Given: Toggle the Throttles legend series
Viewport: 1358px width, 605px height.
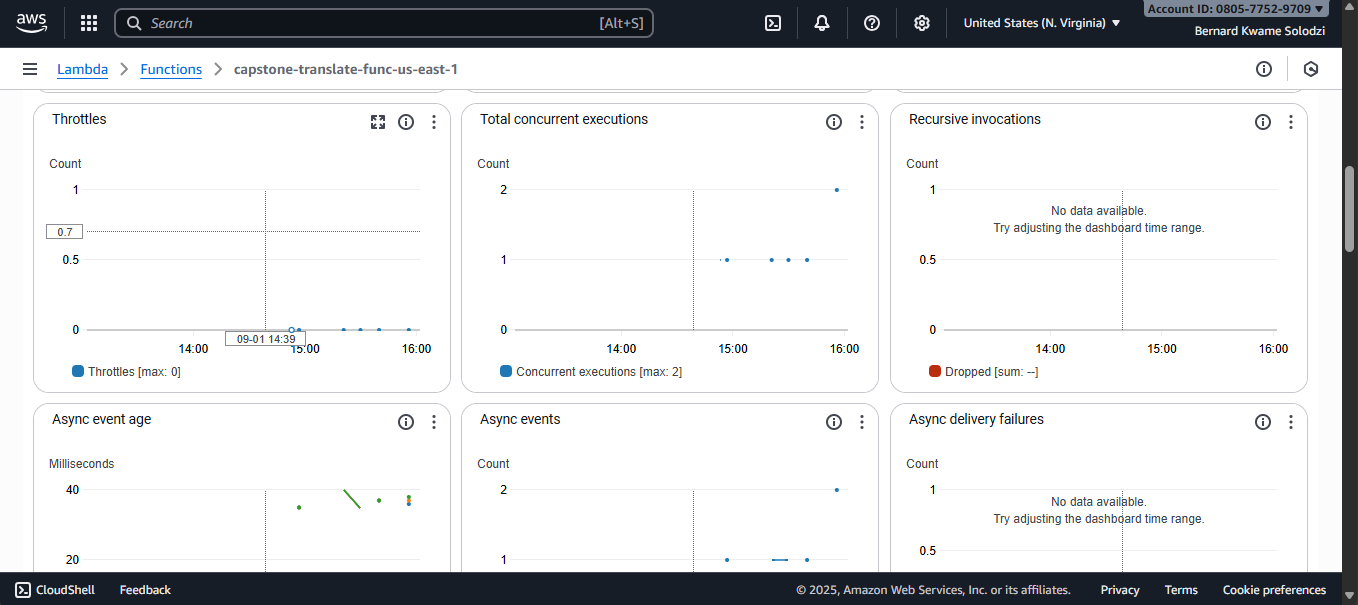Looking at the screenshot, I should (78, 371).
